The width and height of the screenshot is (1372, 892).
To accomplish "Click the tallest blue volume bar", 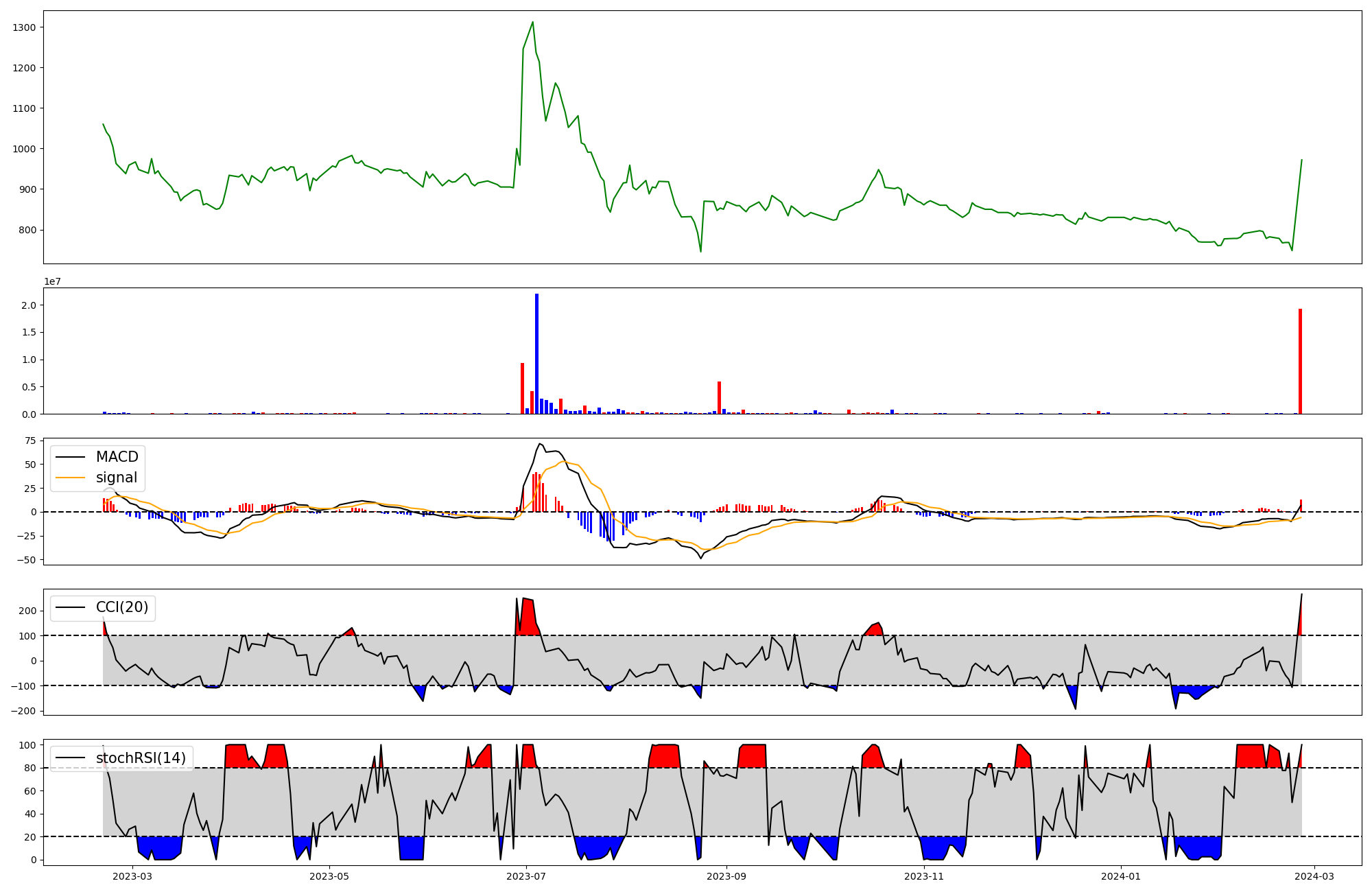I will pyautogui.click(x=536, y=353).
